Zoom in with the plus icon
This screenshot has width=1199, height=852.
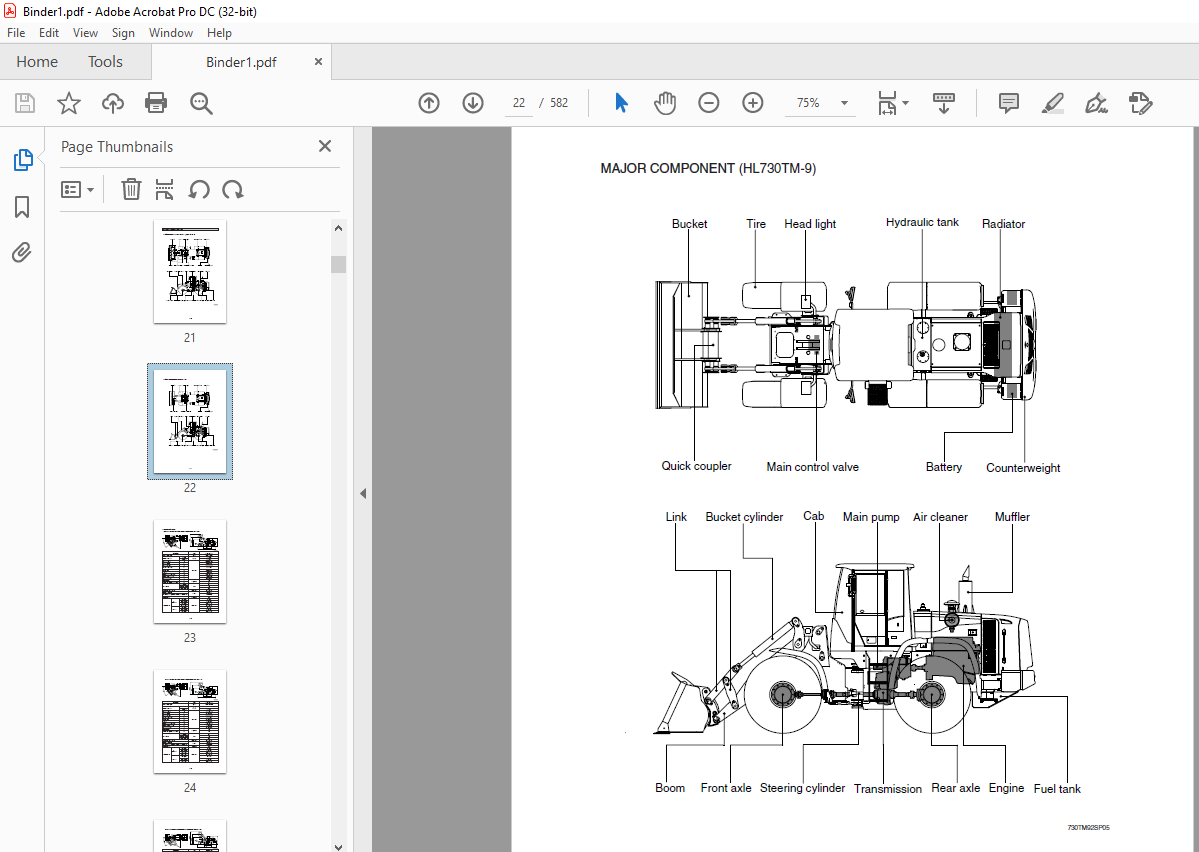752,102
